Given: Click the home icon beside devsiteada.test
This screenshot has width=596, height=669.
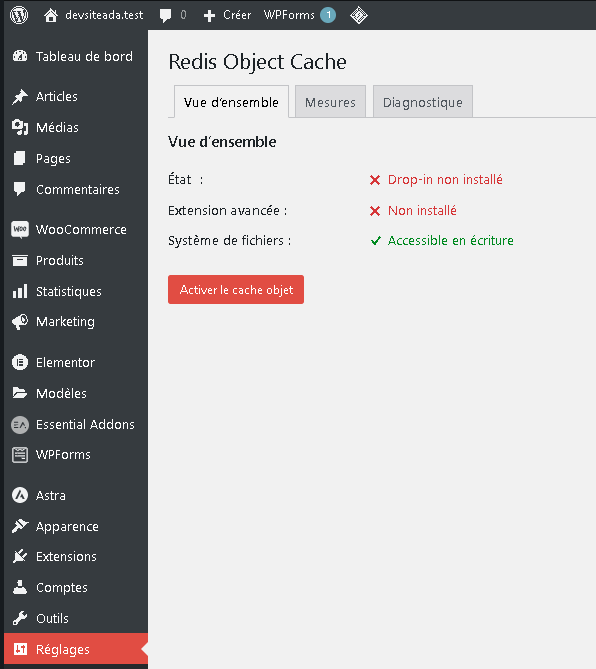Looking at the screenshot, I should pyautogui.click(x=51, y=15).
